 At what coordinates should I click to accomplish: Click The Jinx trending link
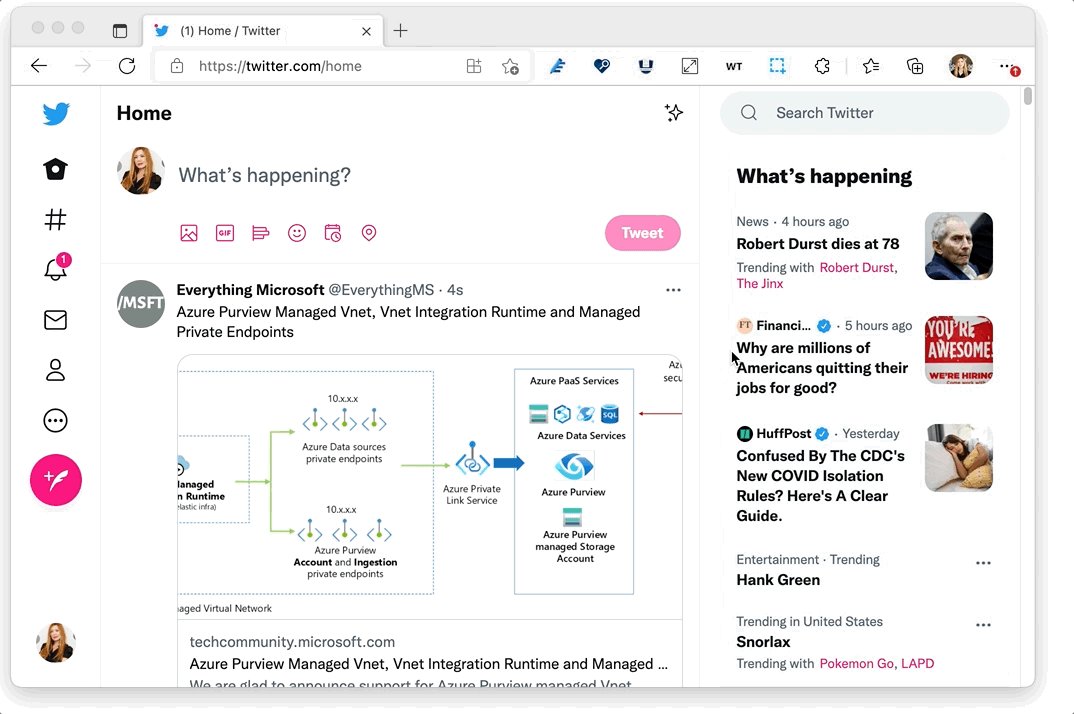click(760, 284)
